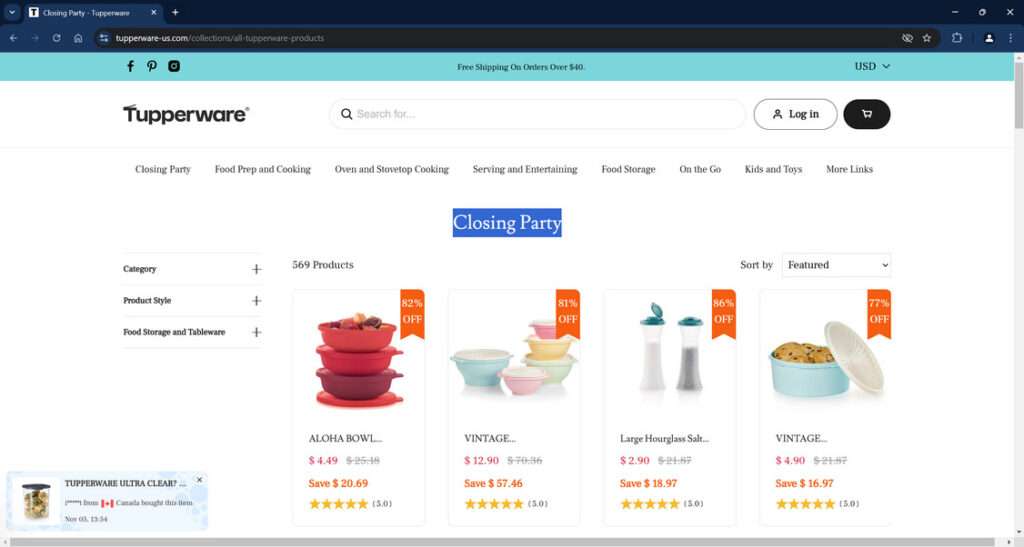Open Kids and Toys menu
The width and height of the screenshot is (1024, 547).
pyautogui.click(x=773, y=169)
